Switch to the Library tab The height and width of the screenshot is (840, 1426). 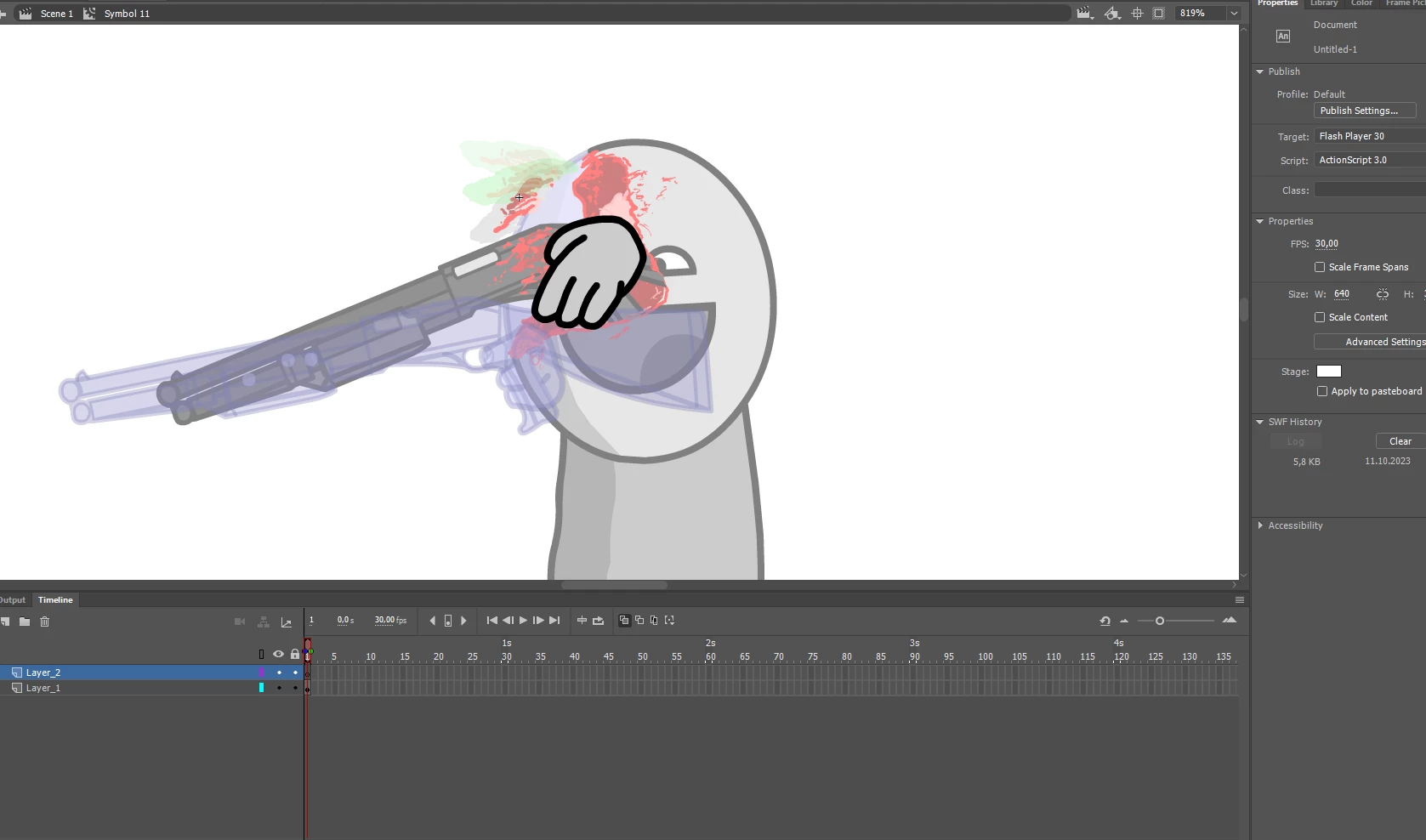coord(1324,3)
